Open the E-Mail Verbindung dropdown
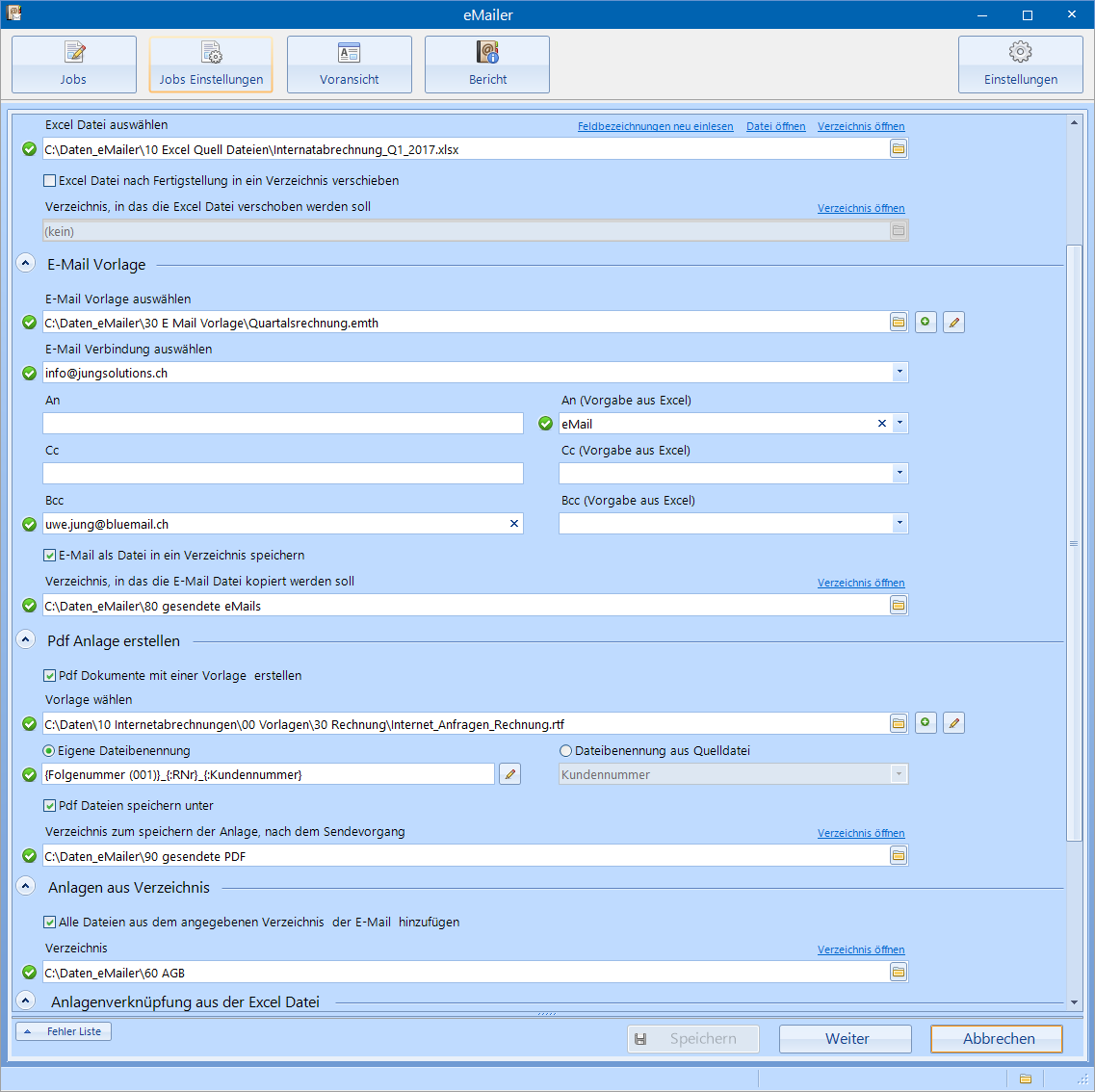Image resolution: width=1095 pixels, height=1092 pixels. [899, 373]
